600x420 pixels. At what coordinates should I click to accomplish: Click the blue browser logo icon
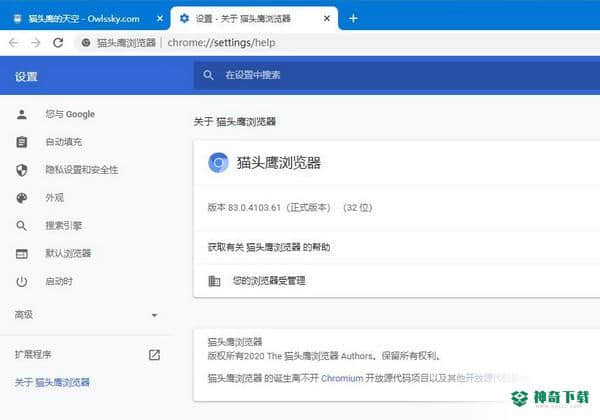[x=218, y=163]
